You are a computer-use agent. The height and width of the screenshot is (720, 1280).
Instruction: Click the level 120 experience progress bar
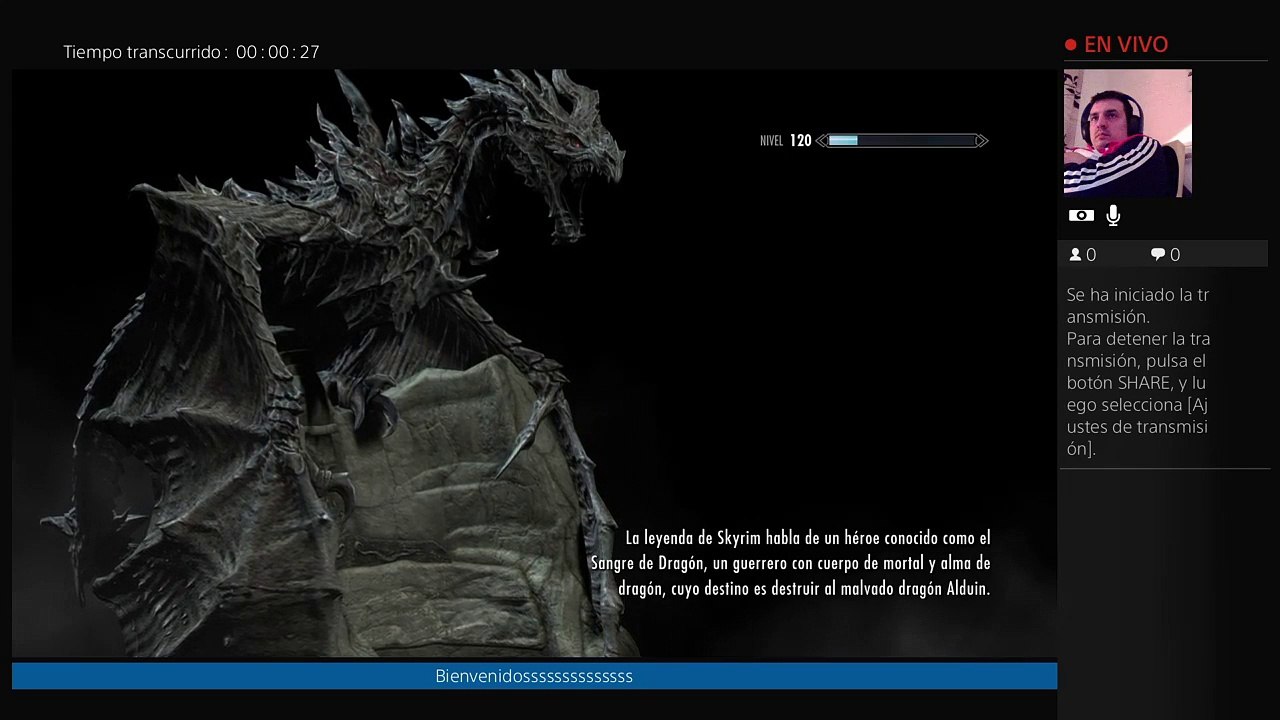[x=902, y=141]
